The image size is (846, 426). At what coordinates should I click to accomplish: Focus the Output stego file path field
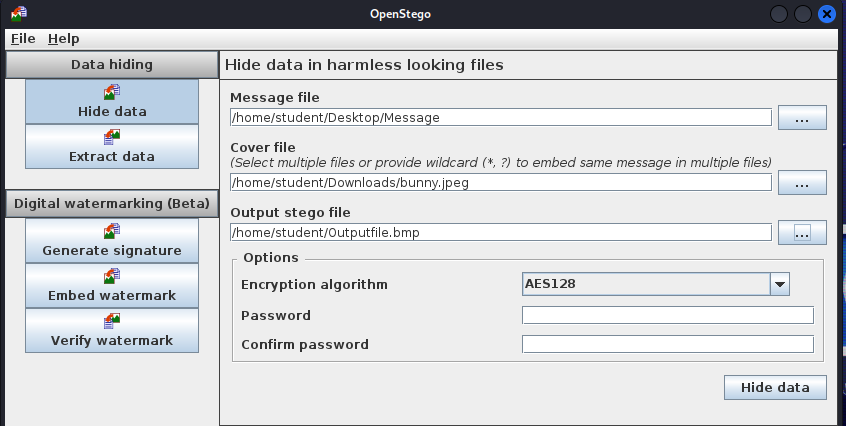point(501,232)
